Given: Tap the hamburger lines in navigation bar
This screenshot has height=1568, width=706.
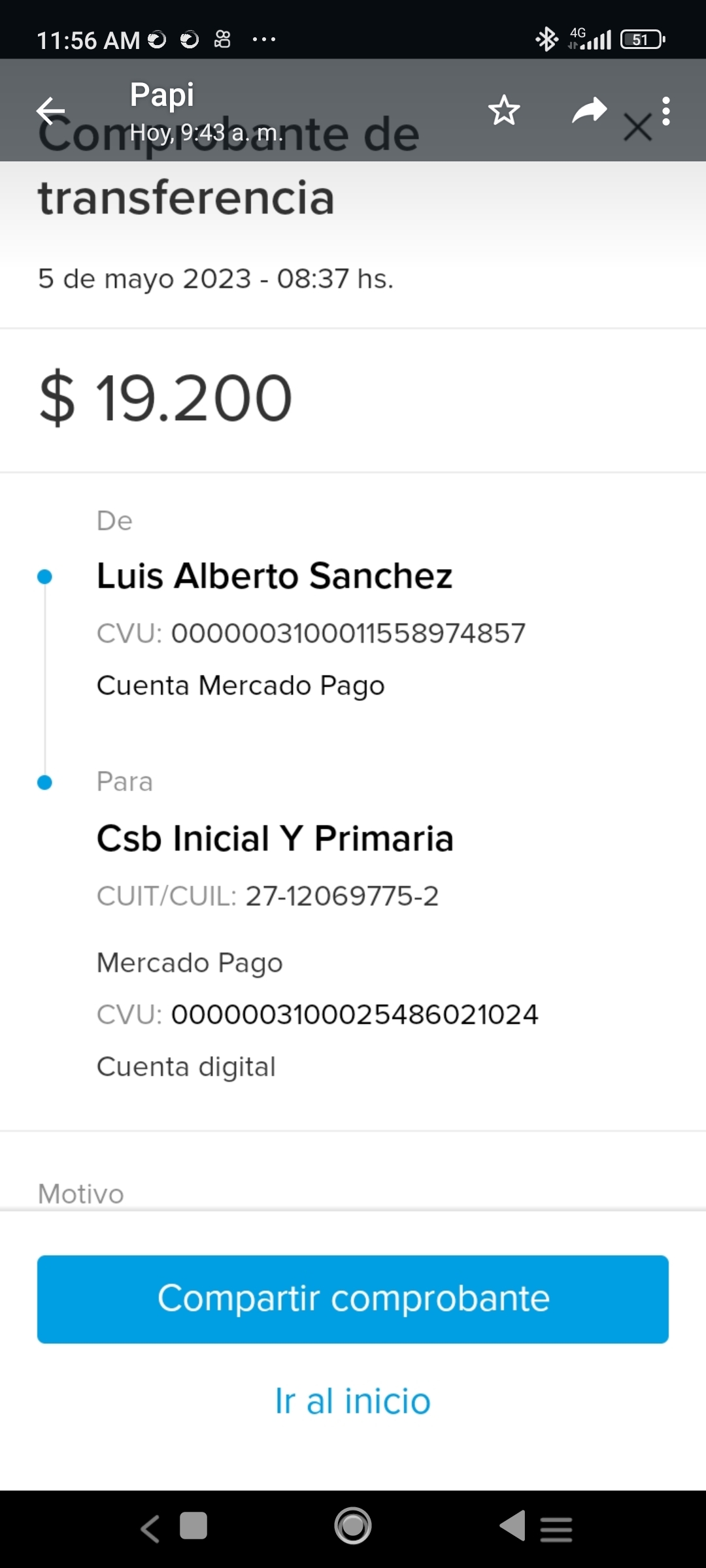Looking at the screenshot, I should pyautogui.click(x=556, y=1529).
